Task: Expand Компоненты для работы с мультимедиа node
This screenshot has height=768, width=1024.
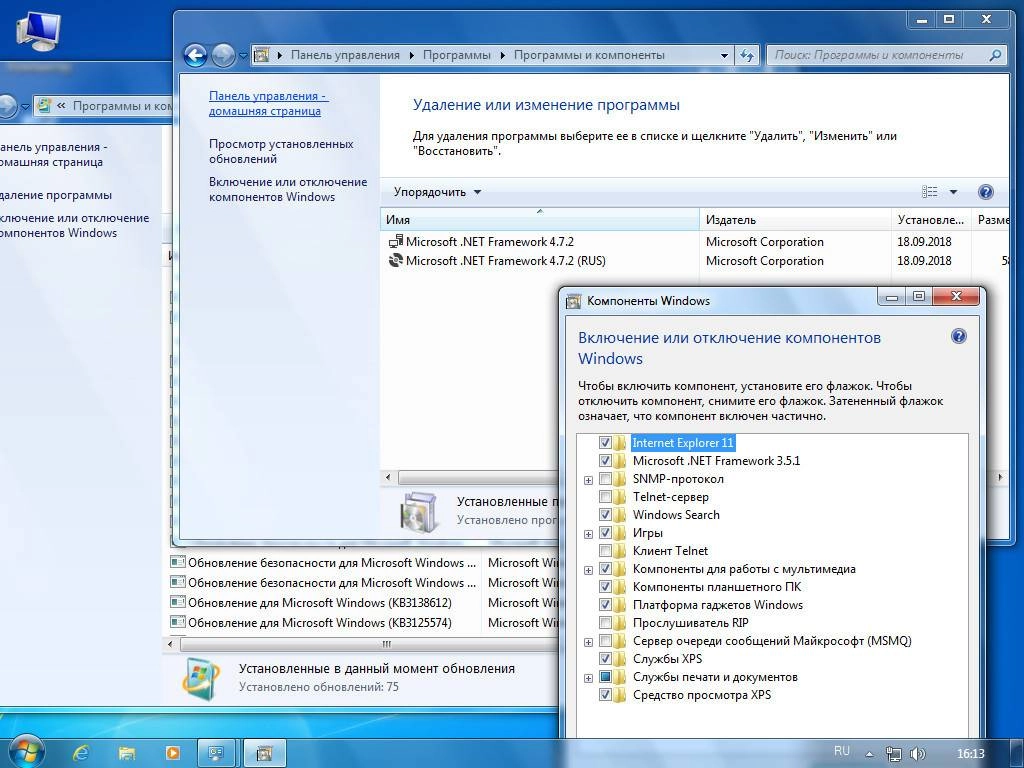Action: (588, 570)
